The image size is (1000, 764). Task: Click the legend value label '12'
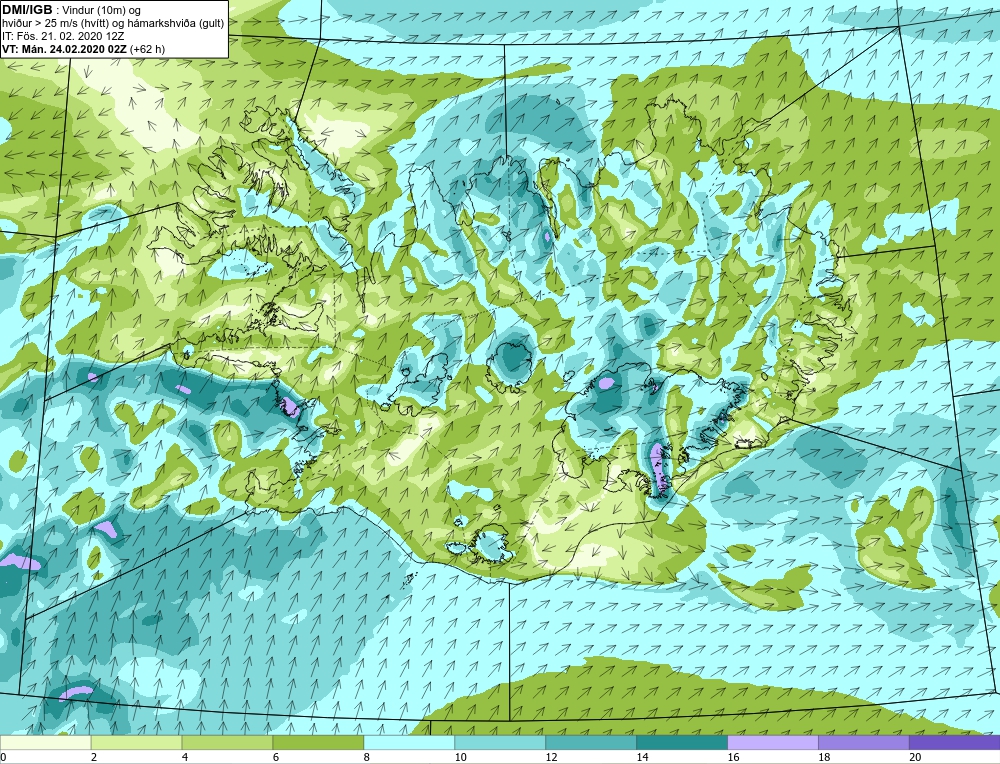click(x=552, y=757)
